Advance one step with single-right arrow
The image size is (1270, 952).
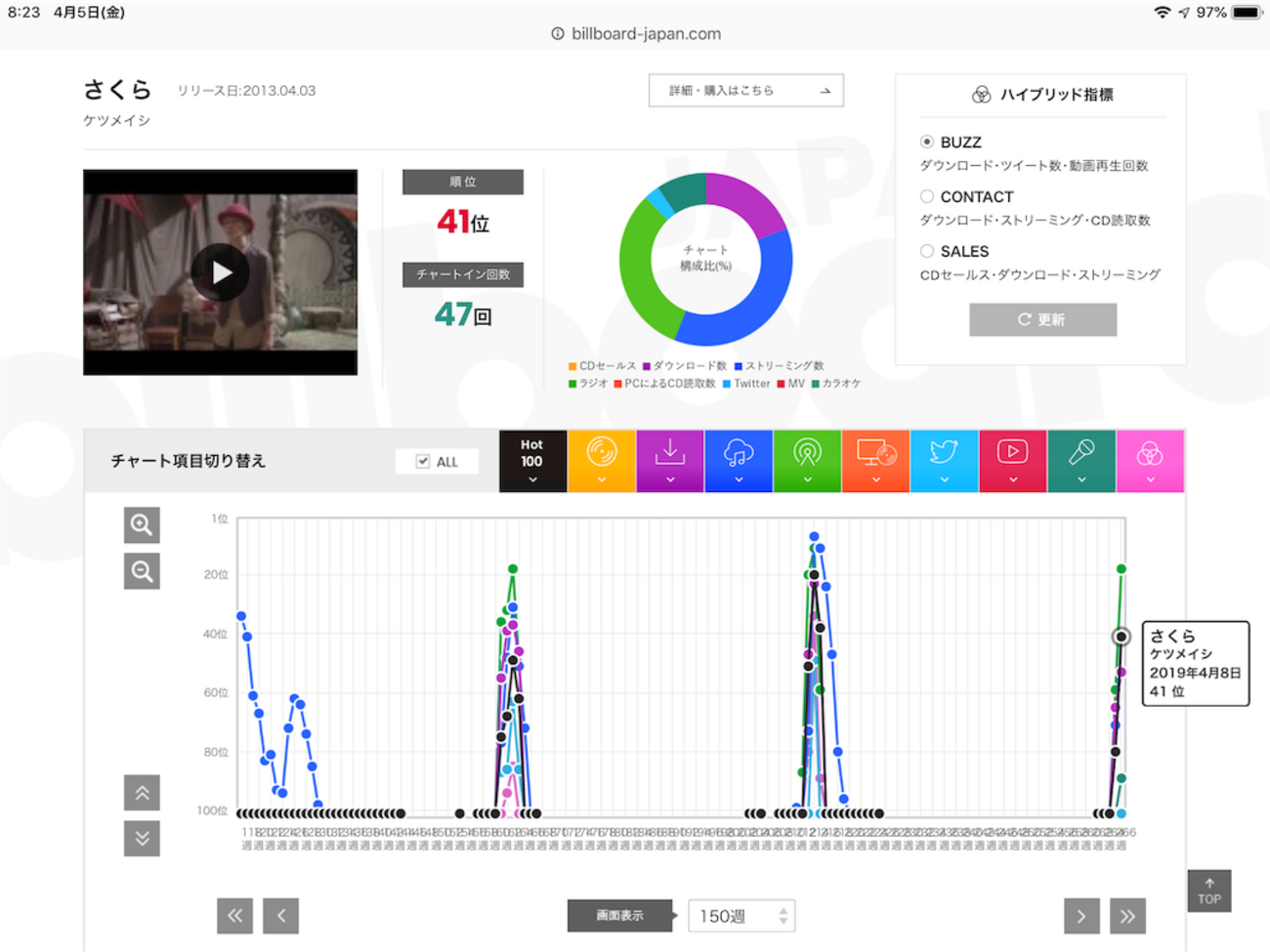(1081, 916)
